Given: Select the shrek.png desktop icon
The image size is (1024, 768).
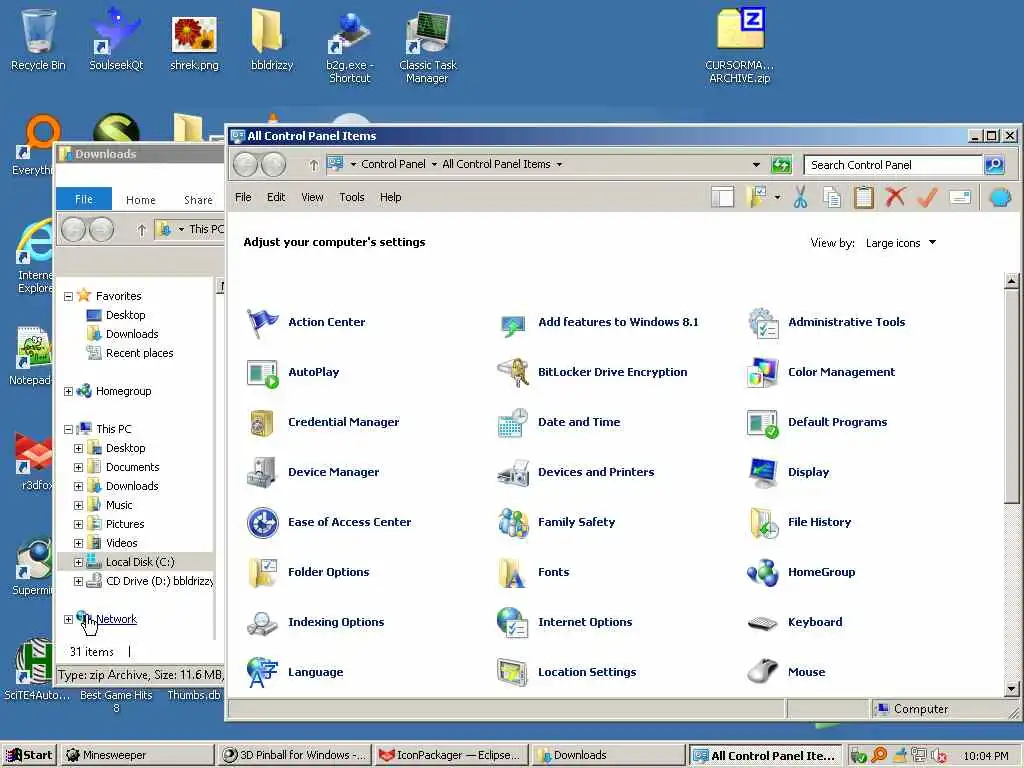Looking at the screenshot, I should click(194, 43).
